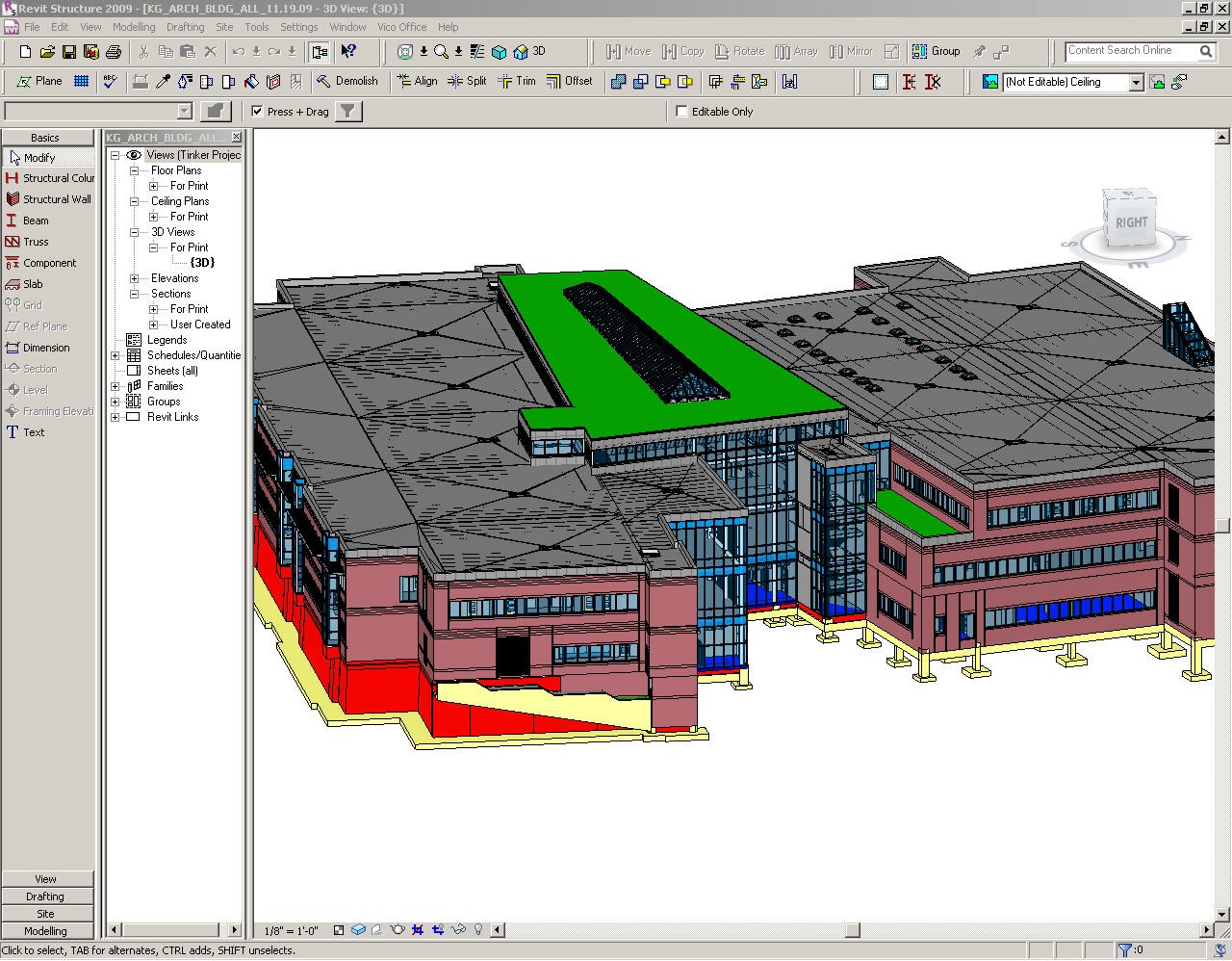Screen dimensions: 1232x961
Task: Click the Save disk icon
Action: click(x=69, y=51)
